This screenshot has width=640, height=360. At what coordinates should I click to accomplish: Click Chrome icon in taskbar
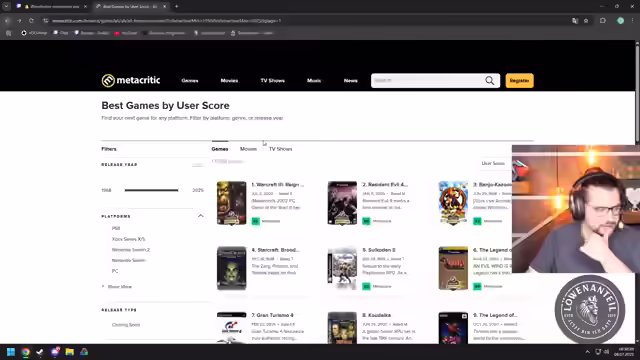tap(26, 352)
